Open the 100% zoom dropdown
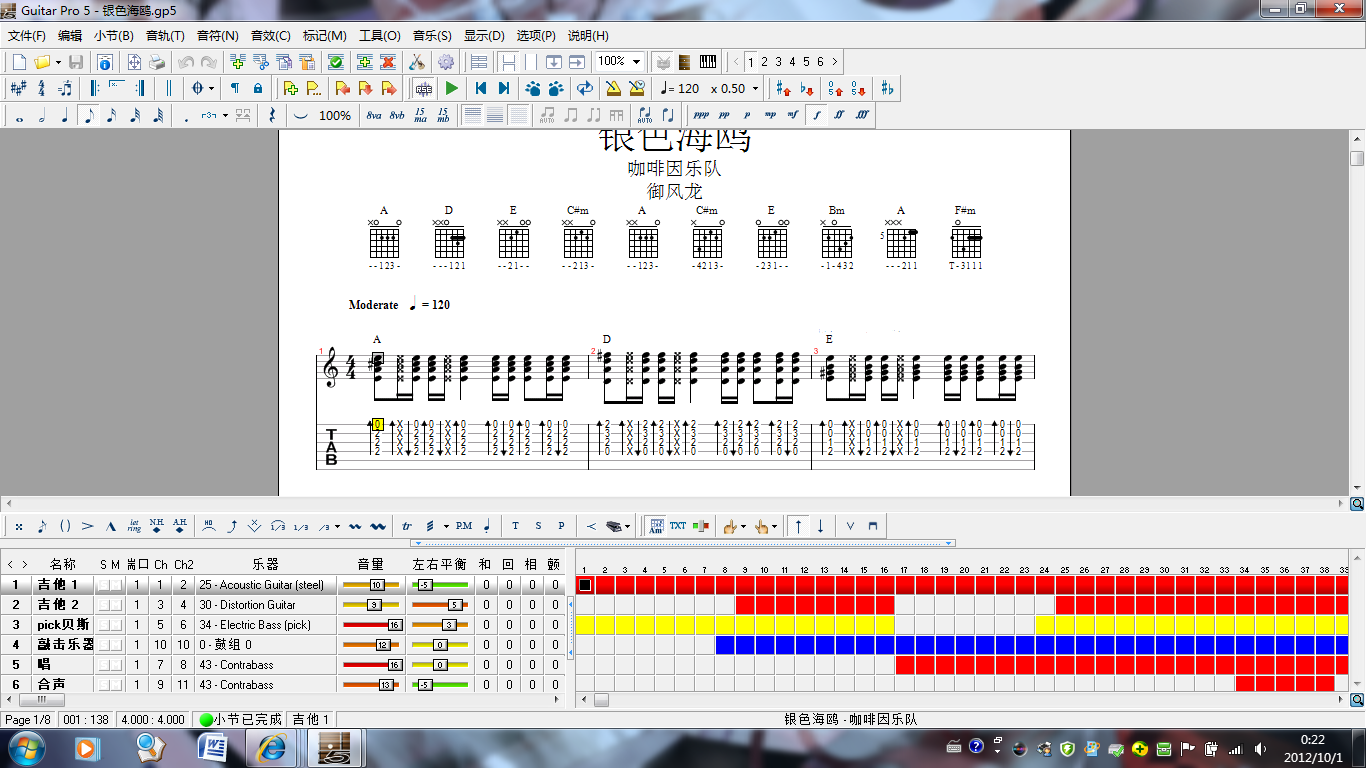Screen dimensions: 1366x768 (636, 62)
